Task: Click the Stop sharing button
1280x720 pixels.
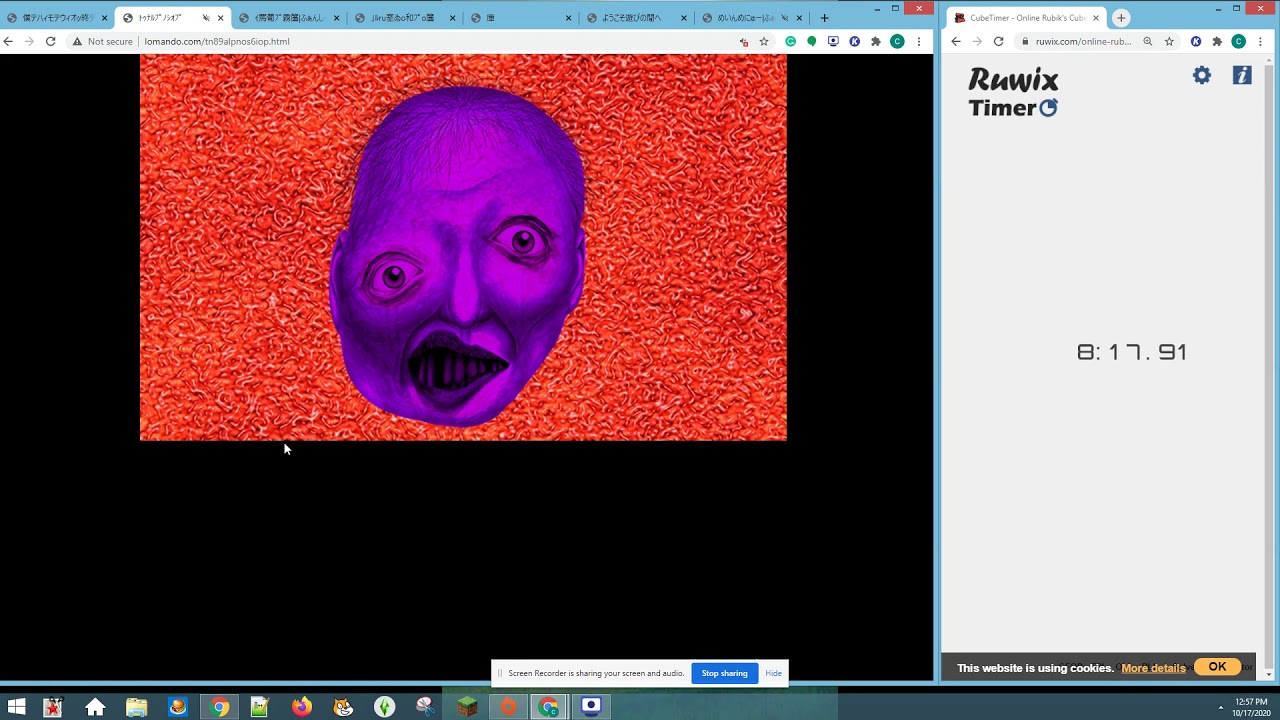Action: coord(724,673)
